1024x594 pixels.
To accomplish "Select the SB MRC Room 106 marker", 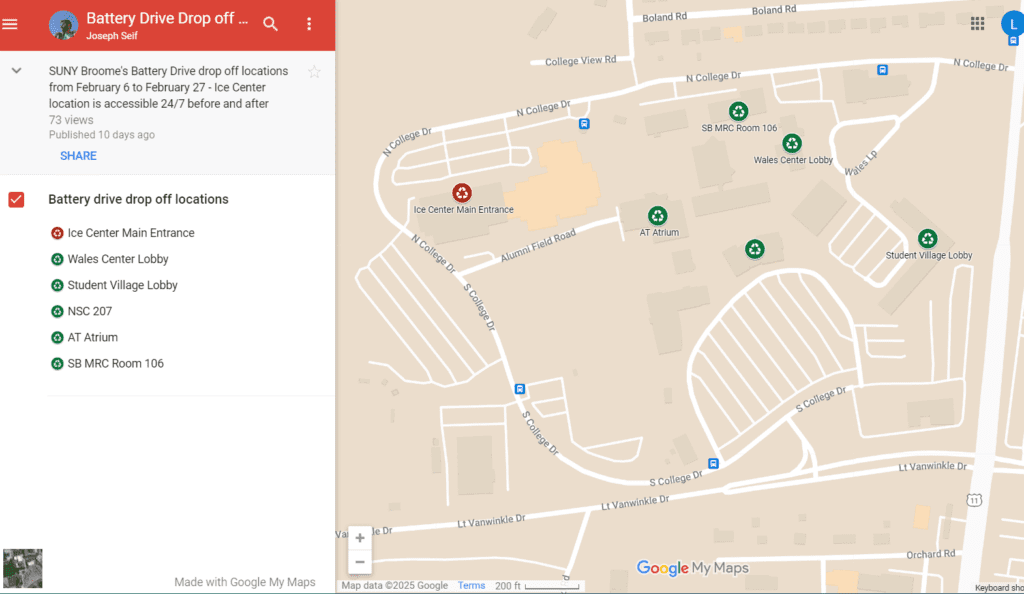I will [x=739, y=111].
